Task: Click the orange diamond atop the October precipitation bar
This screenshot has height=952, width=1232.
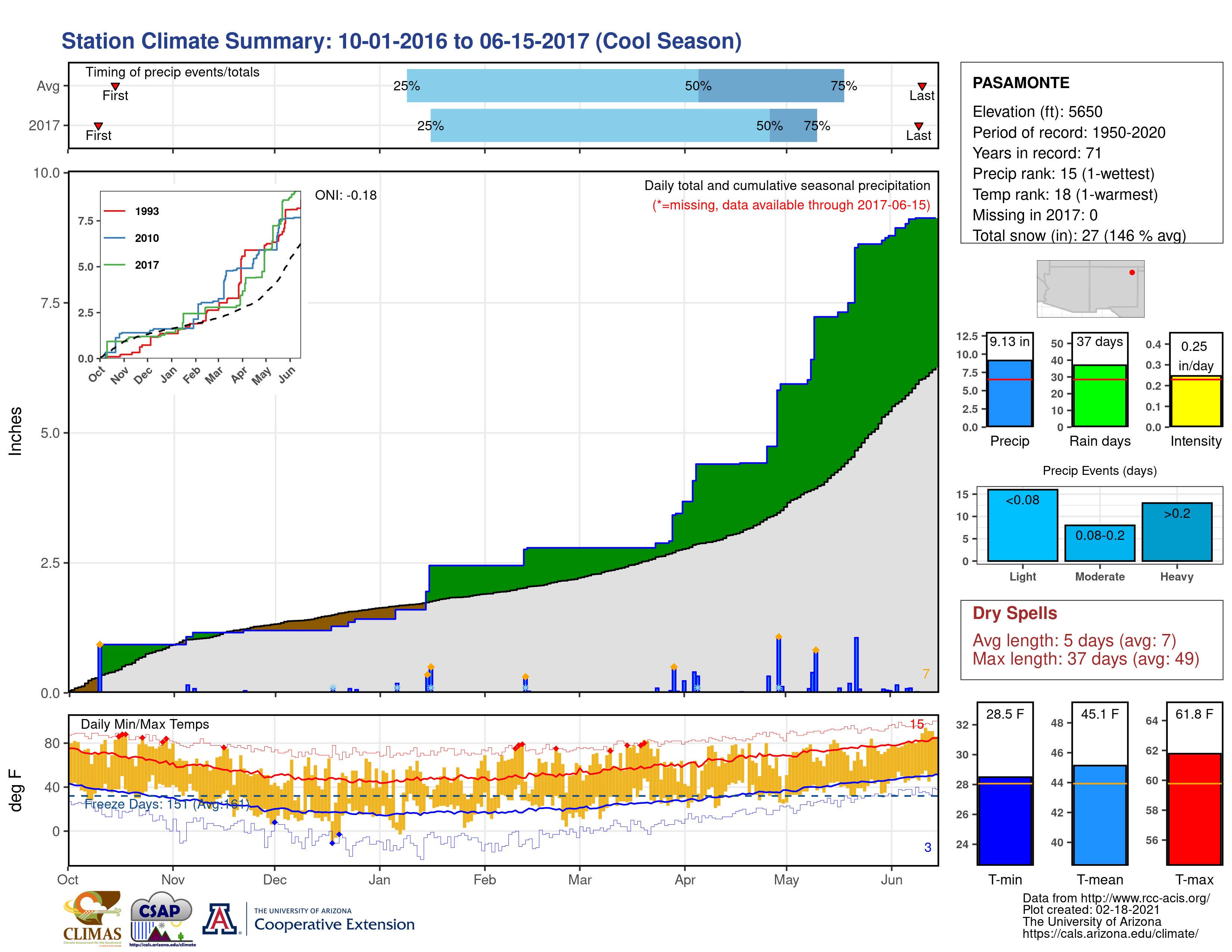Action: click(x=100, y=644)
